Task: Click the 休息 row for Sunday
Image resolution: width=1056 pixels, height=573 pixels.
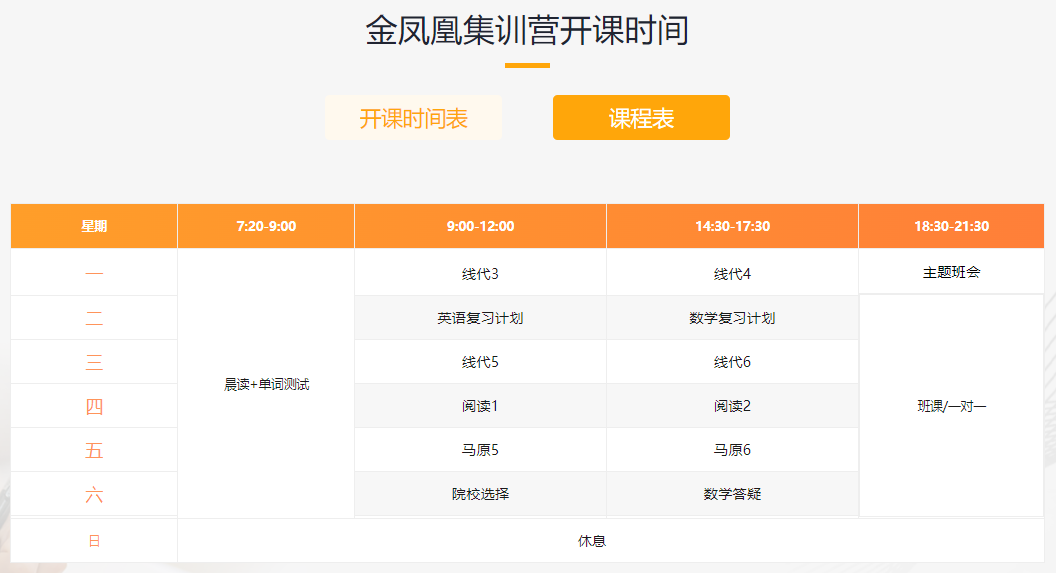Action: click(x=591, y=541)
